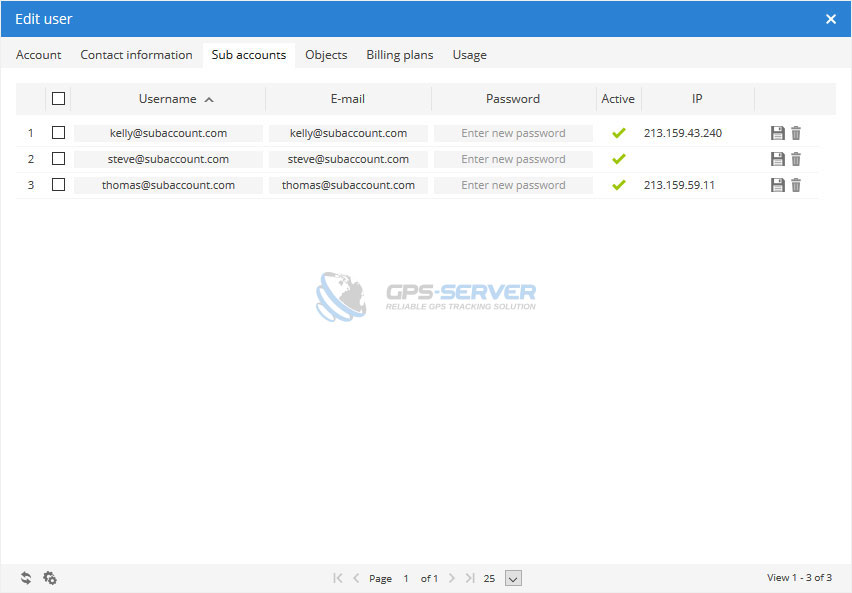This screenshot has height=593, width=852.
Task: Go to the Contact information tab
Action: pos(136,55)
